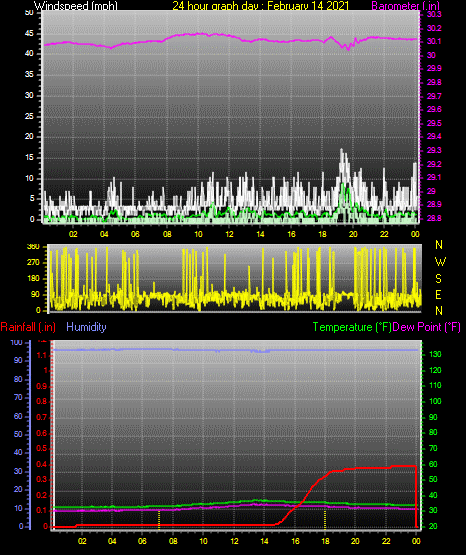The height and width of the screenshot is (555, 466).
Task: Click temperature axis value 80
Action: click(x=433, y=432)
